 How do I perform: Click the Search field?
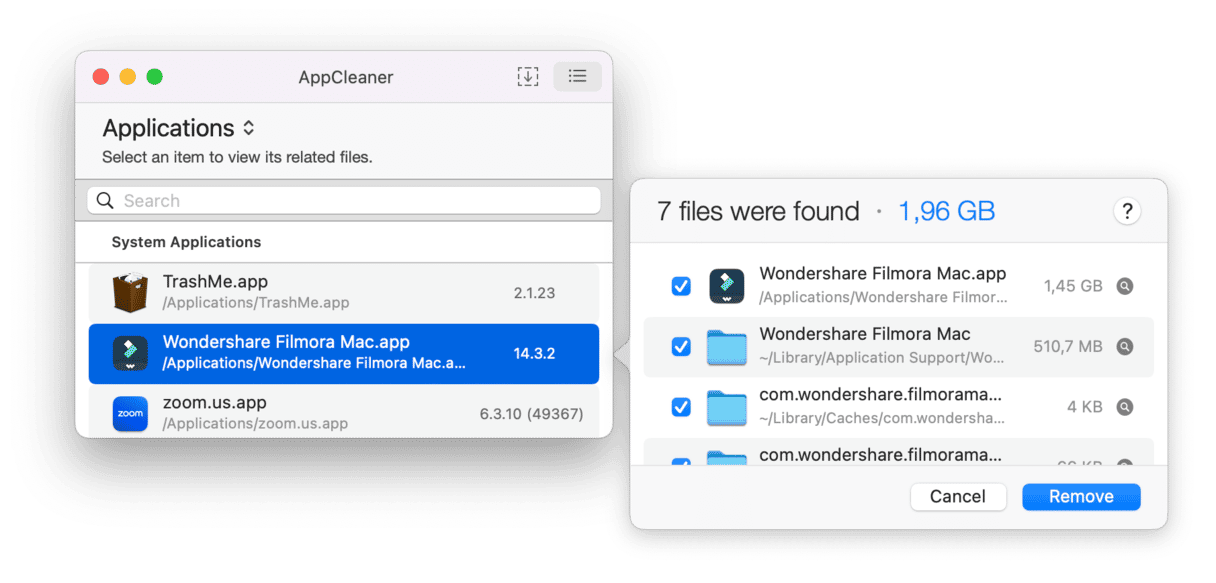click(344, 201)
